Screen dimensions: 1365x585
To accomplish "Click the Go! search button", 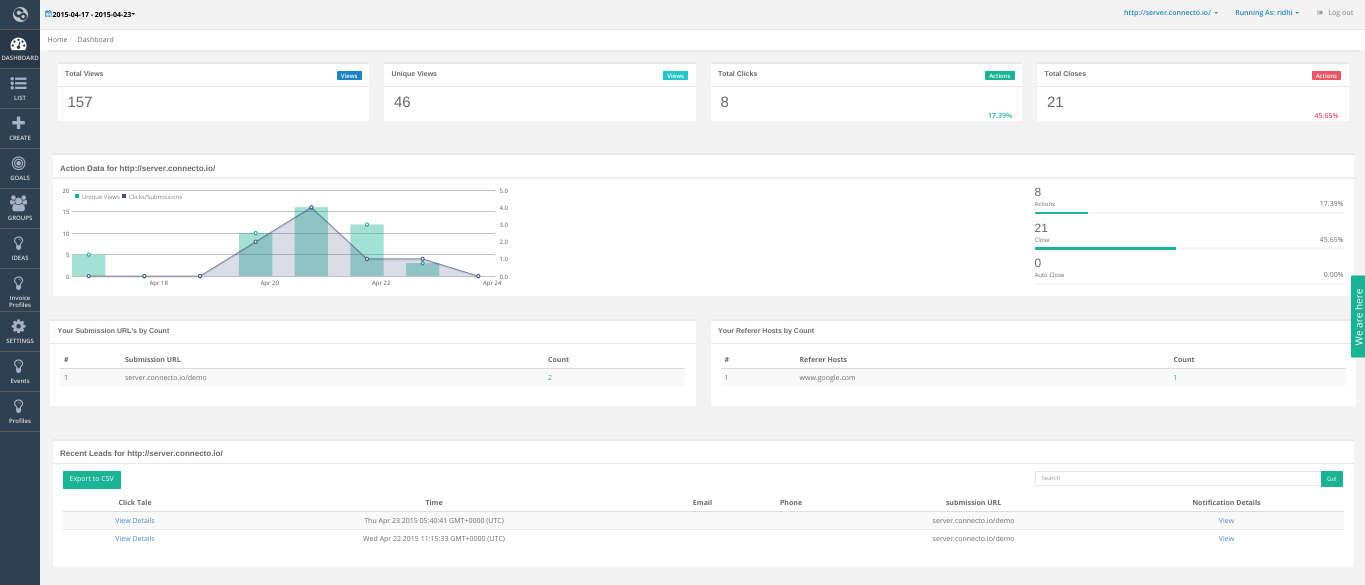I will point(1331,479).
